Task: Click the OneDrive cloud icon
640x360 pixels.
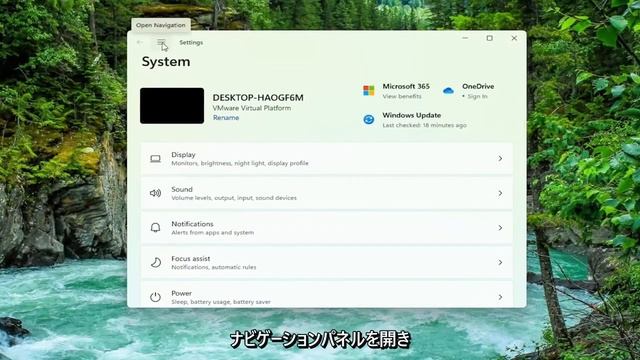Action: [x=448, y=91]
